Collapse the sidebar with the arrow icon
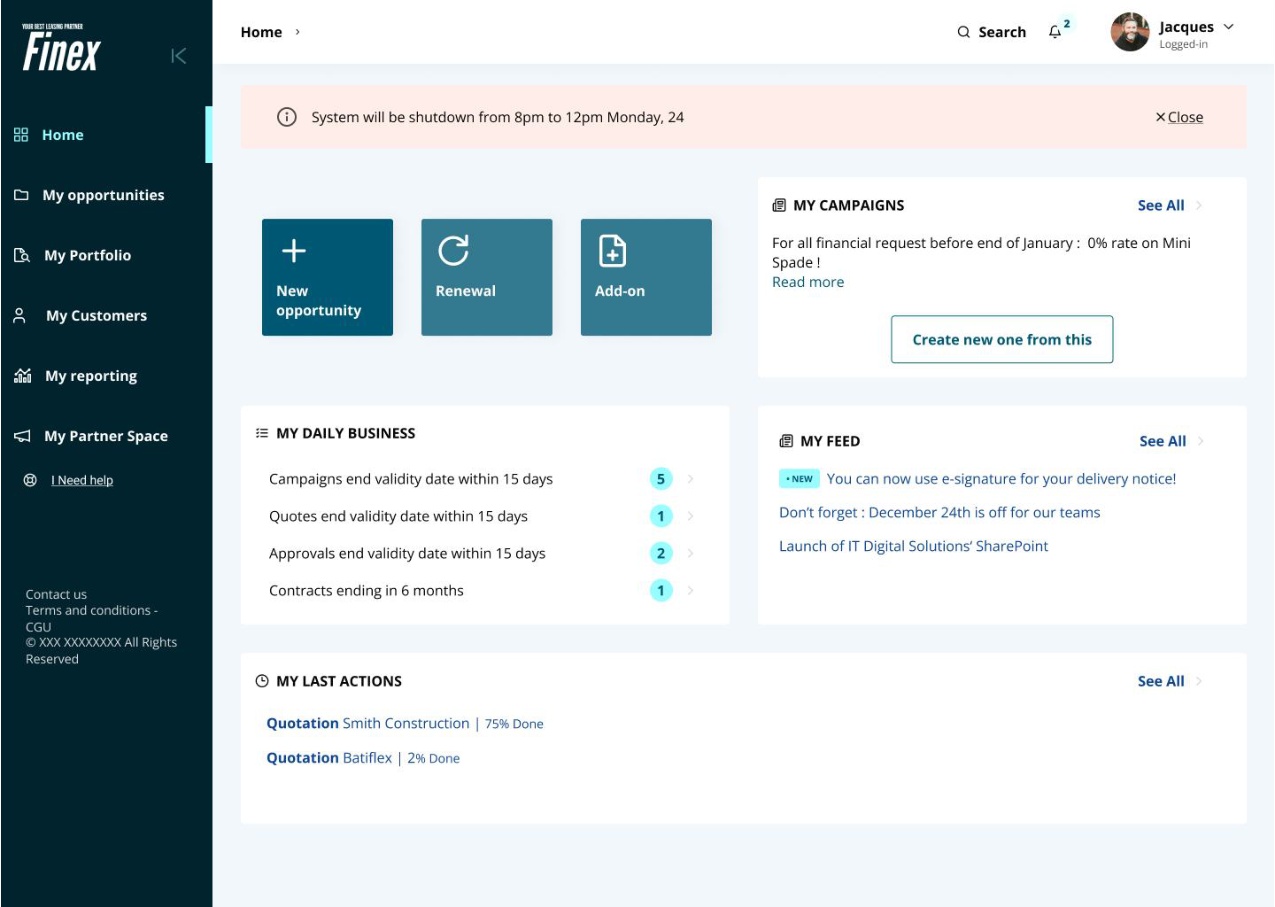This screenshot has height=907, width=1275. coord(178,56)
